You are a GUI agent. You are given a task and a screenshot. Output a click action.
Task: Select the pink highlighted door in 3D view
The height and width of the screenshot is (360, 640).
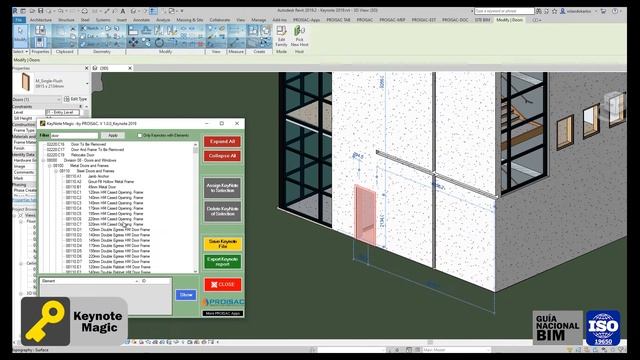coord(365,215)
